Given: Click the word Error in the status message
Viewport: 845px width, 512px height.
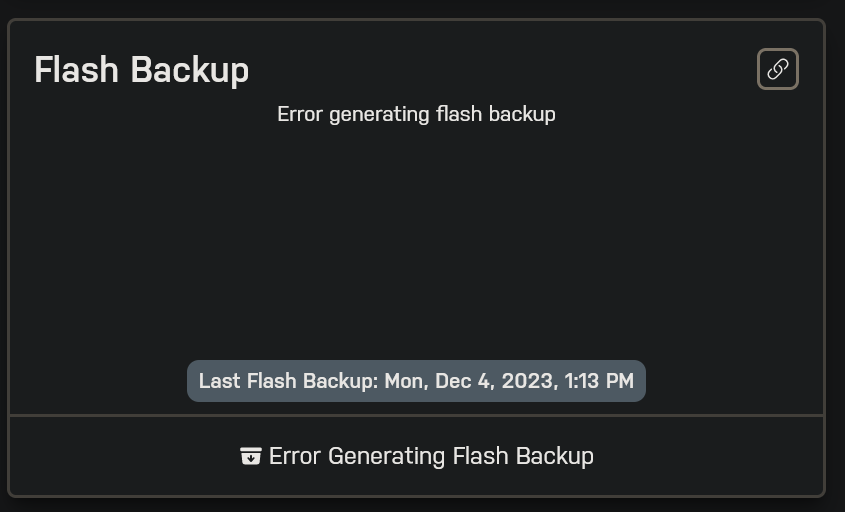Looking at the screenshot, I should (x=300, y=114).
